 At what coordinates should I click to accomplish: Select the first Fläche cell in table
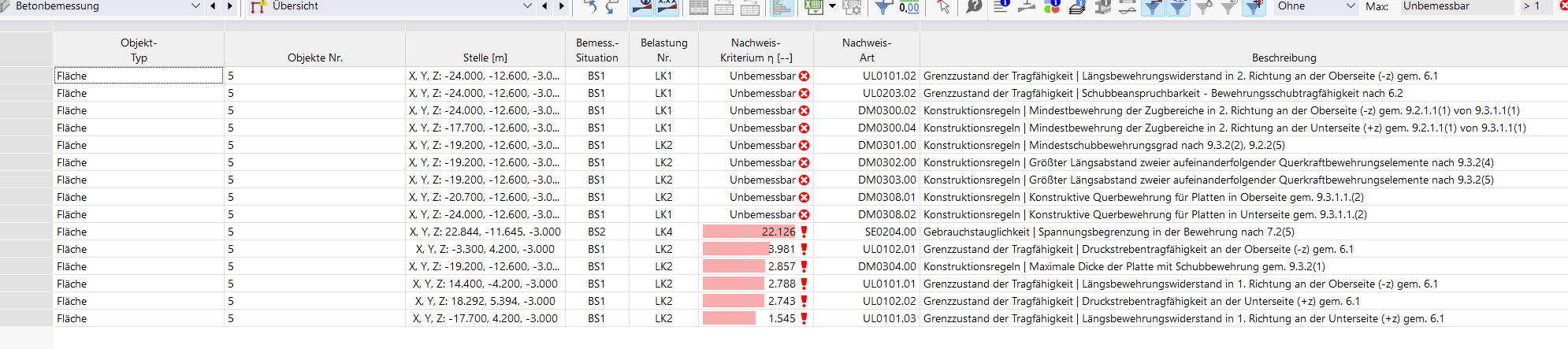tap(138, 76)
